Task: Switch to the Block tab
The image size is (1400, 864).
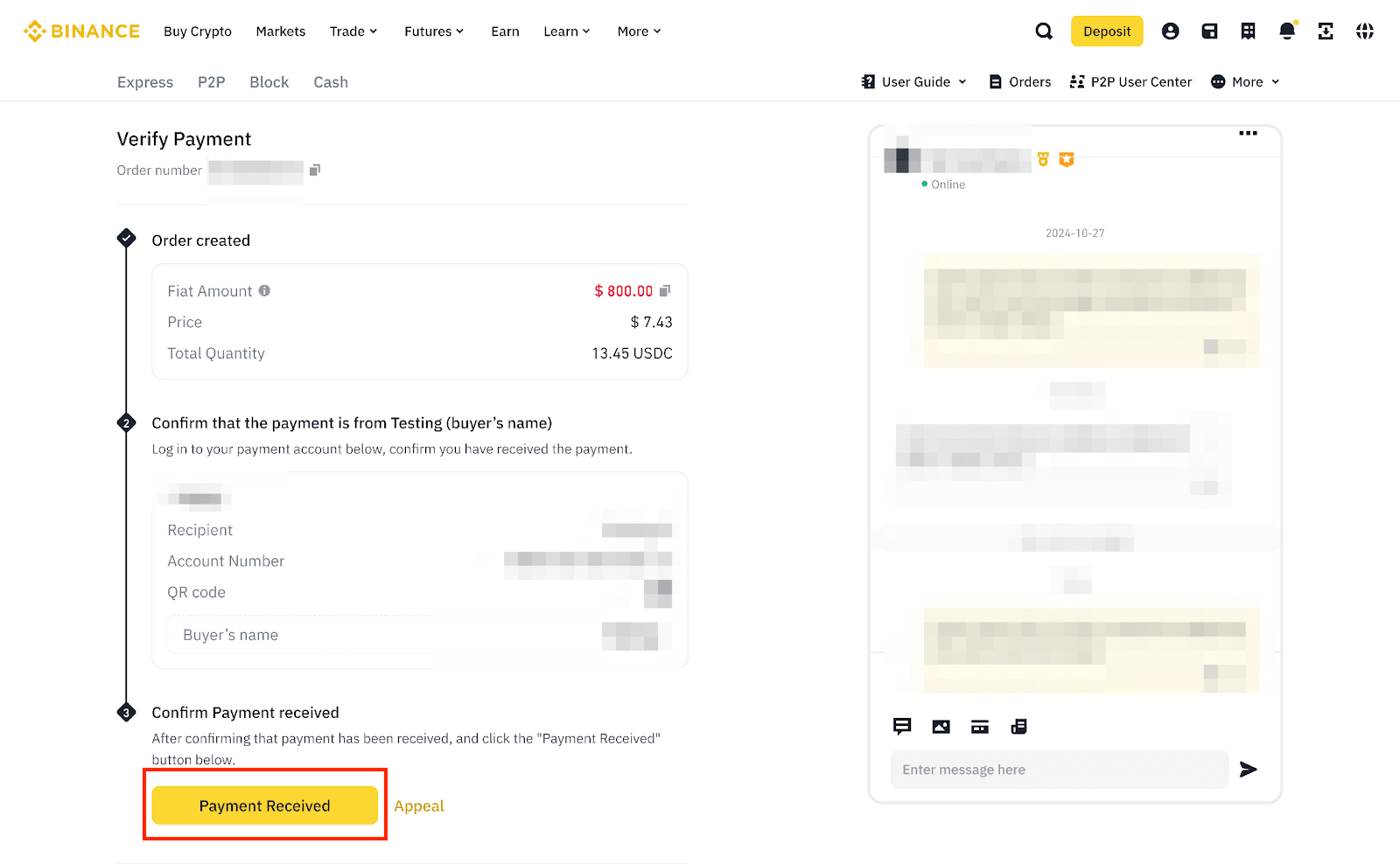Action: (269, 82)
